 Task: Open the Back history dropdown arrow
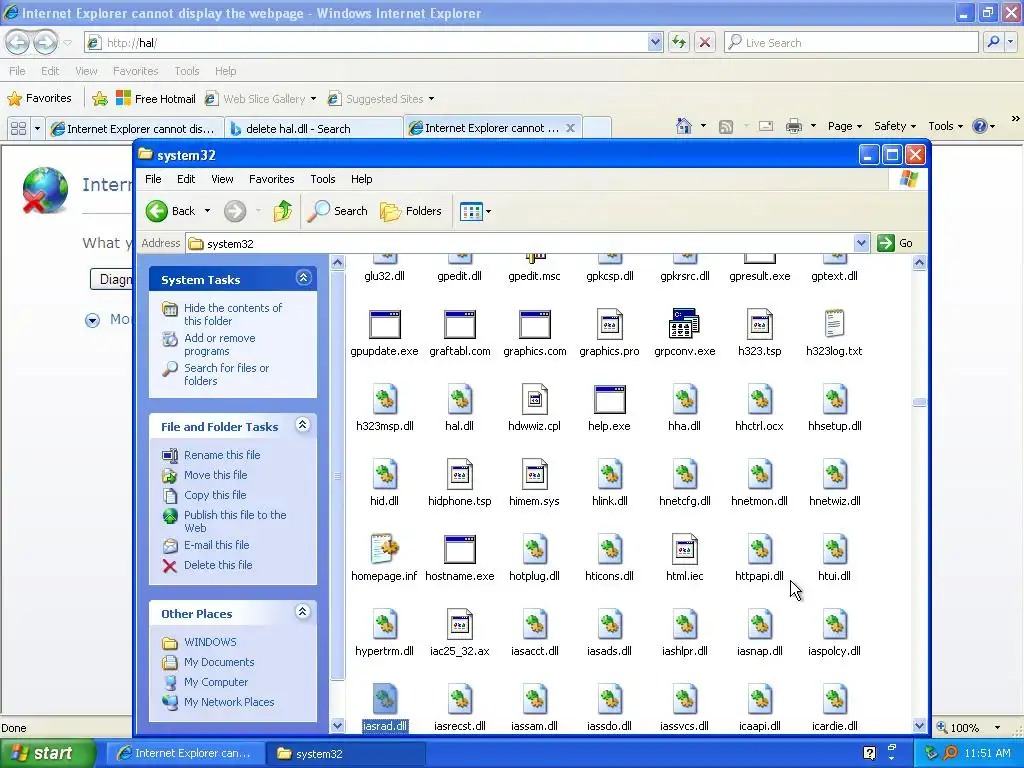tap(208, 211)
